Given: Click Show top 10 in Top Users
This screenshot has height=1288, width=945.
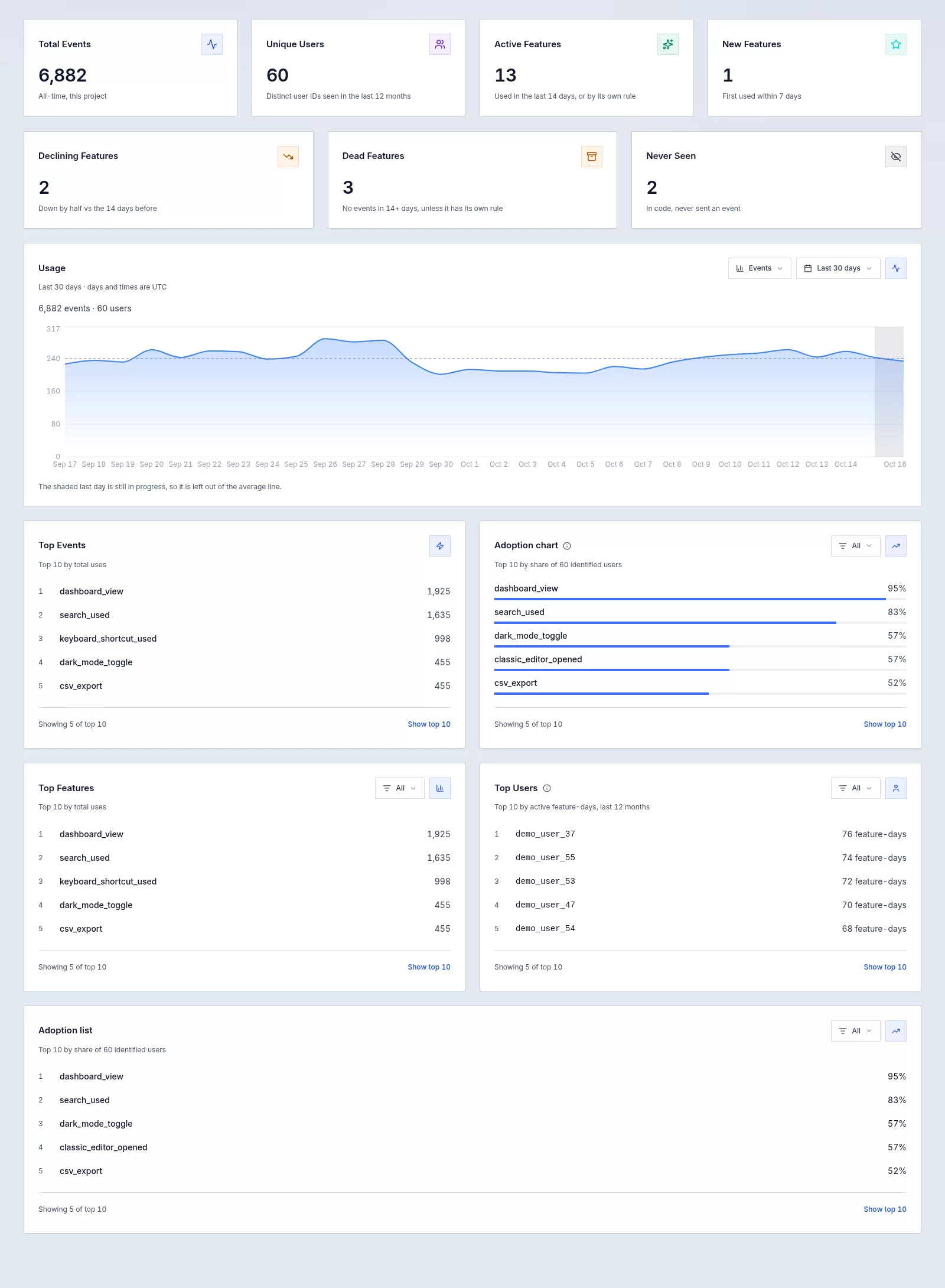Looking at the screenshot, I should coord(885,967).
